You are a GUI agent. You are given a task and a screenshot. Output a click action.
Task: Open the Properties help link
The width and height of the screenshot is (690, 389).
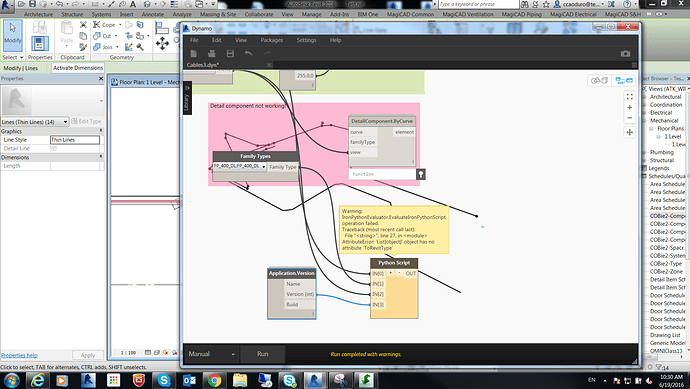(19, 355)
